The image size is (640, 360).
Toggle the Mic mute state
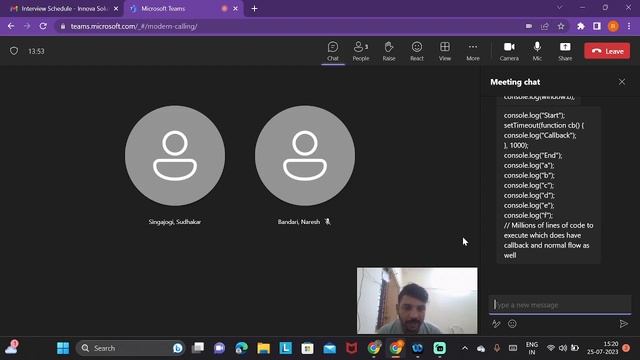point(537,51)
